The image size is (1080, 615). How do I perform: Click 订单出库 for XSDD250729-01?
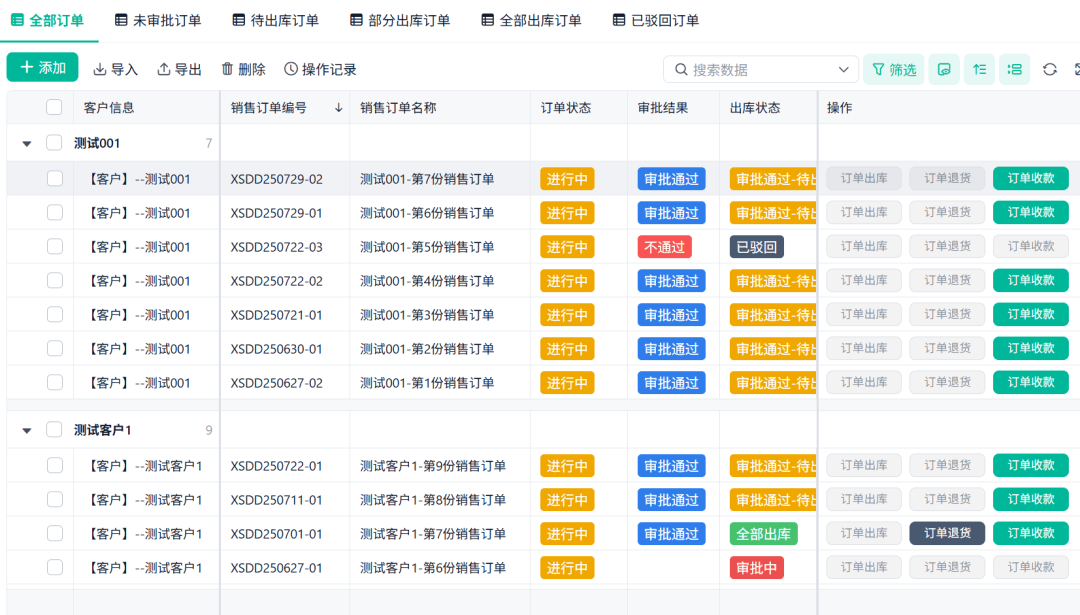[x=864, y=212]
